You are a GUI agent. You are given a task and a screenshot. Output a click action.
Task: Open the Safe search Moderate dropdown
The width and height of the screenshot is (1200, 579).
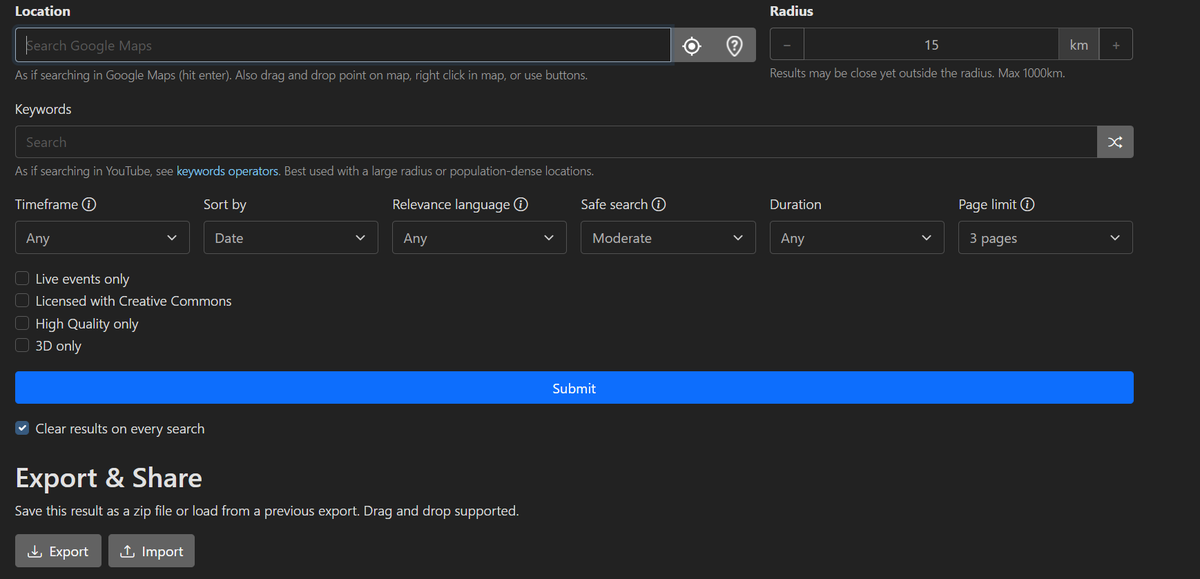coord(668,238)
